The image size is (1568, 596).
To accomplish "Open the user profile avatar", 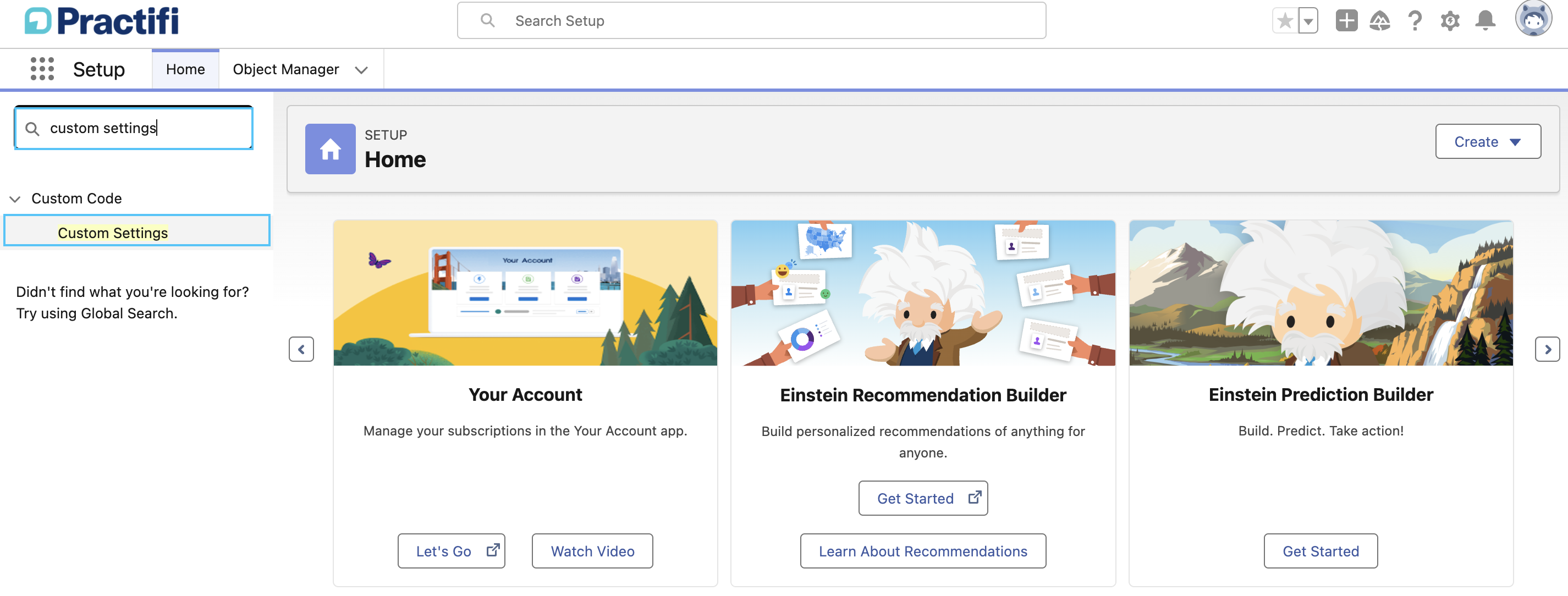I will tap(1533, 19).
